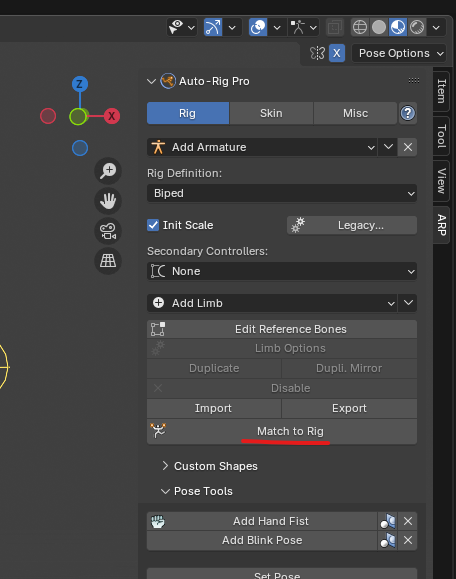
Task: Open the Secondary Controllers None dropdown
Action: click(x=282, y=271)
